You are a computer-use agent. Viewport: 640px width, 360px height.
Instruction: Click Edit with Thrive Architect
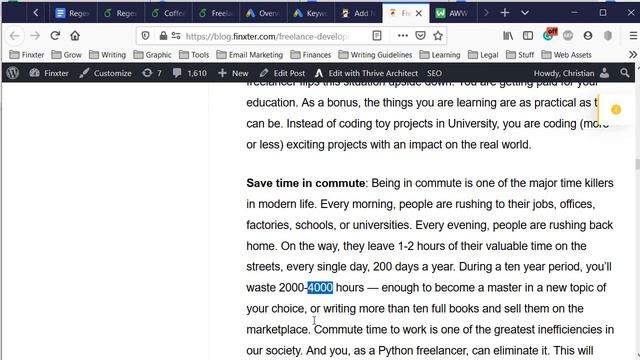click(367, 73)
